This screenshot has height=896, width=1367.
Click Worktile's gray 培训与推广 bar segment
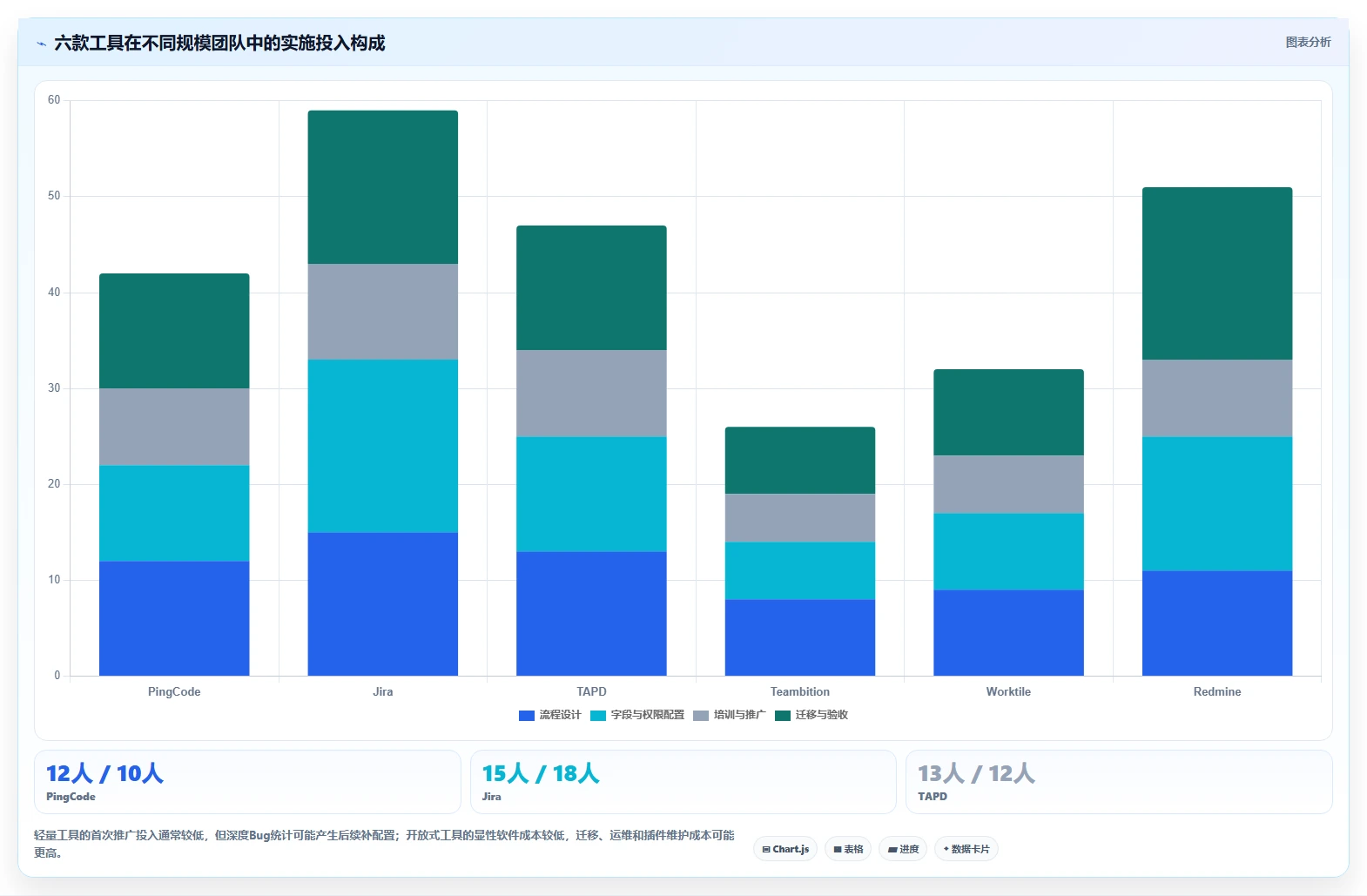pos(1008,484)
